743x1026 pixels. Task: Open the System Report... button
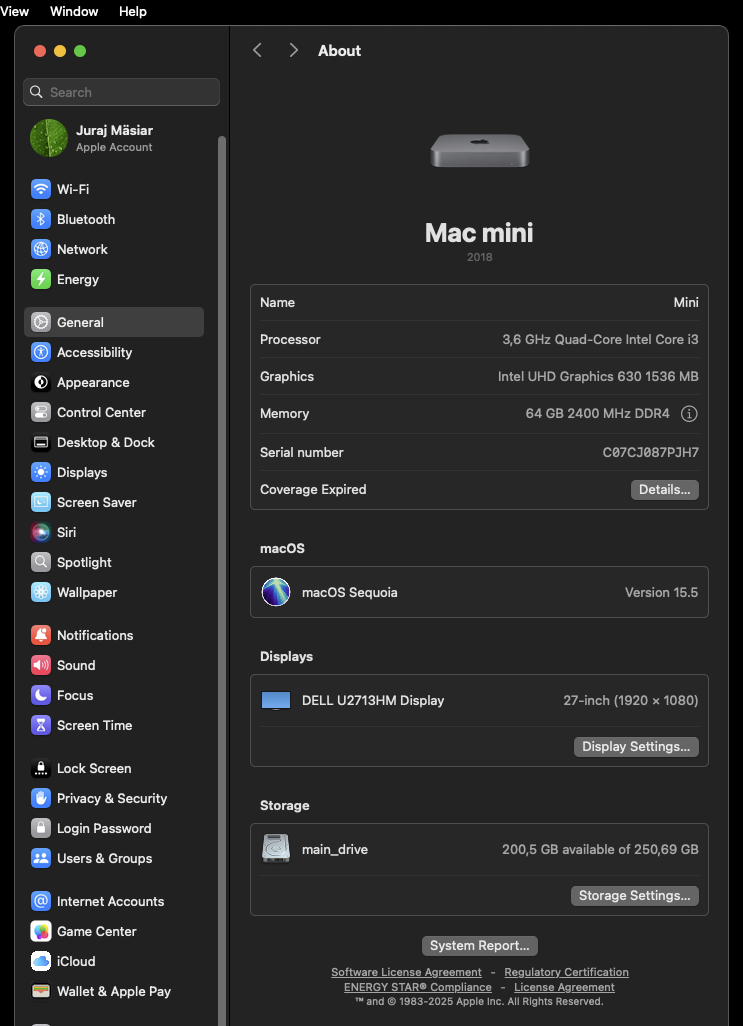pyautogui.click(x=479, y=946)
